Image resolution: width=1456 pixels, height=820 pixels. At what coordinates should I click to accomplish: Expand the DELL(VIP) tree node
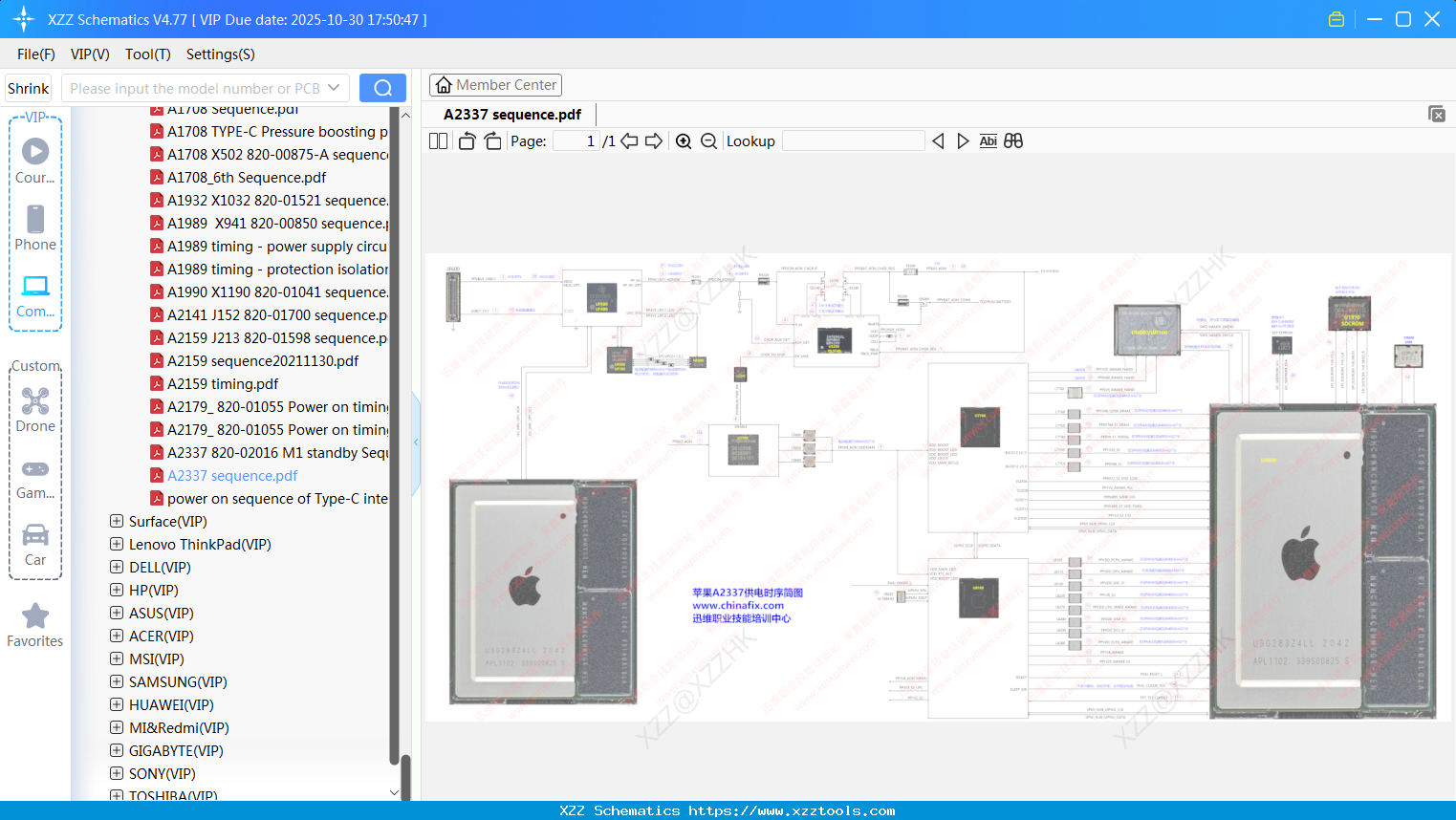(x=117, y=567)
